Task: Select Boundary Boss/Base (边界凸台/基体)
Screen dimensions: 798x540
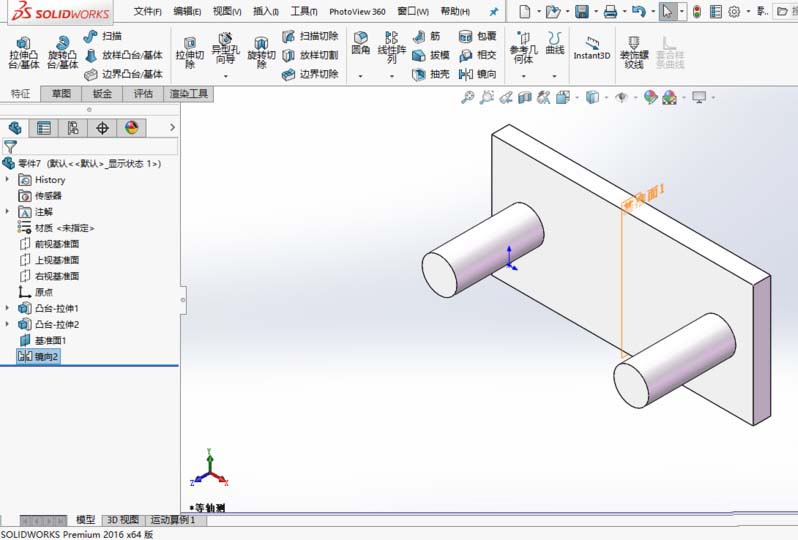Action: (x=123, y=74)
